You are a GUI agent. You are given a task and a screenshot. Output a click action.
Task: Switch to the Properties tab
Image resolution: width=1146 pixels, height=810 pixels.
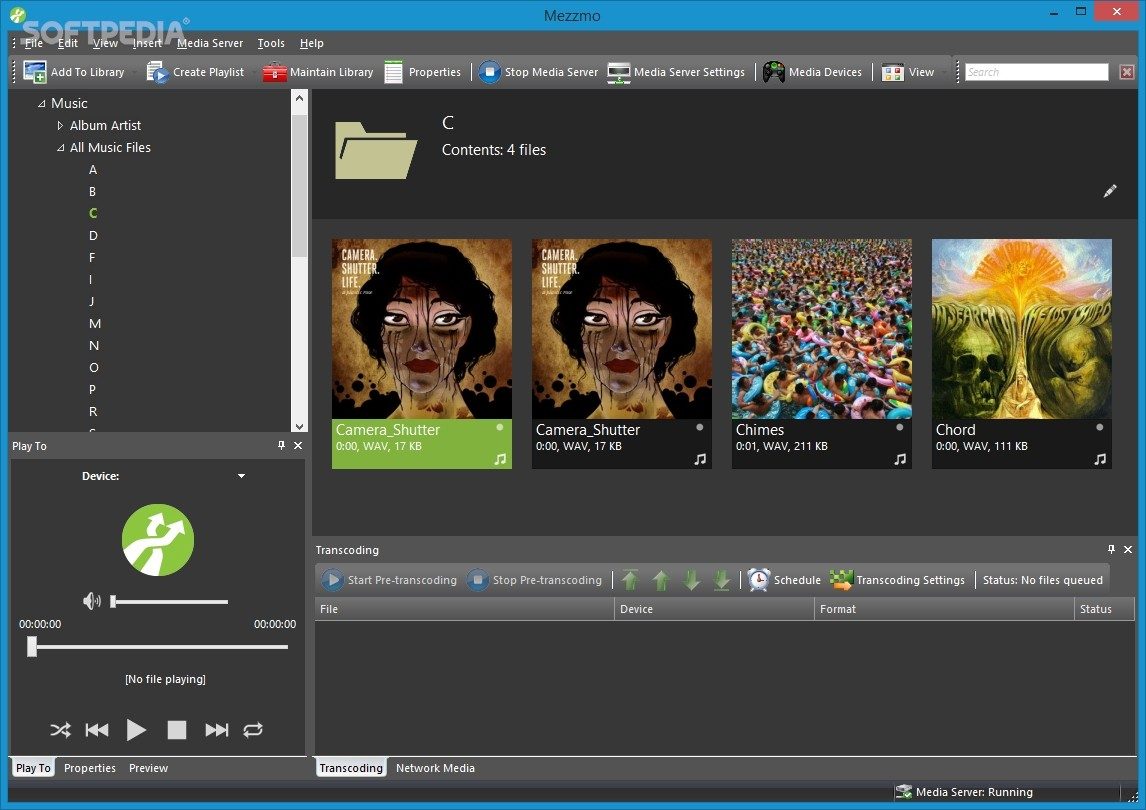click(x=90, y=768)
